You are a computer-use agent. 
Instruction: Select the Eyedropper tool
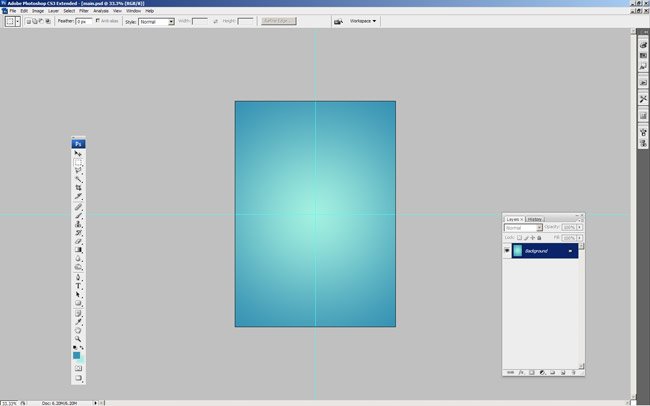tap(78, 322)
